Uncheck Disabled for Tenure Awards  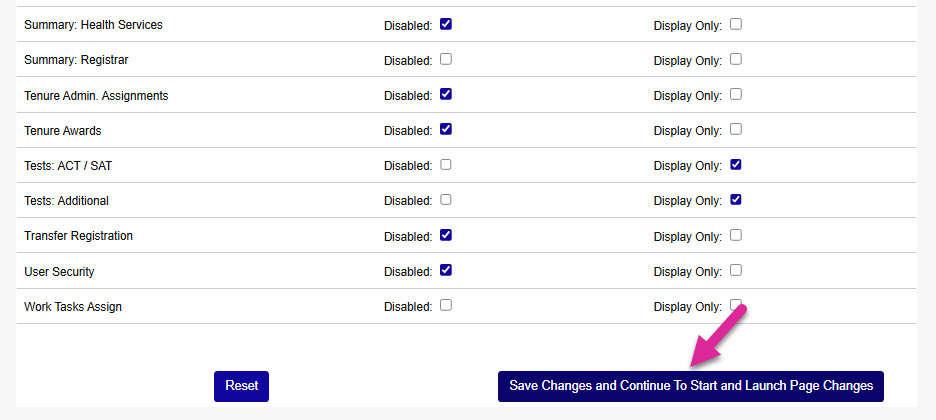click(446, 129)
